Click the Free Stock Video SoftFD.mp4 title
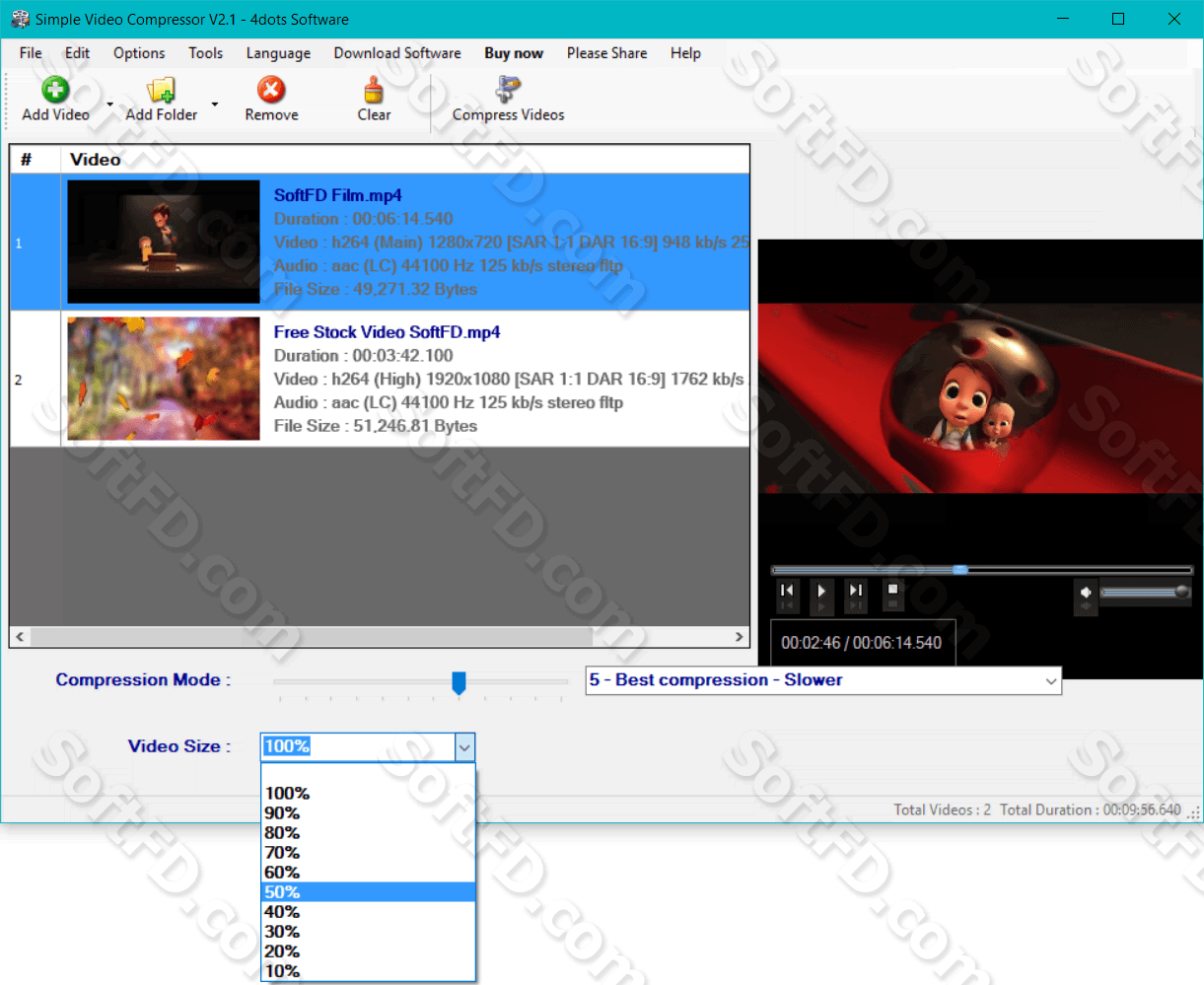 pyautogui.click(x=387, y=332)
